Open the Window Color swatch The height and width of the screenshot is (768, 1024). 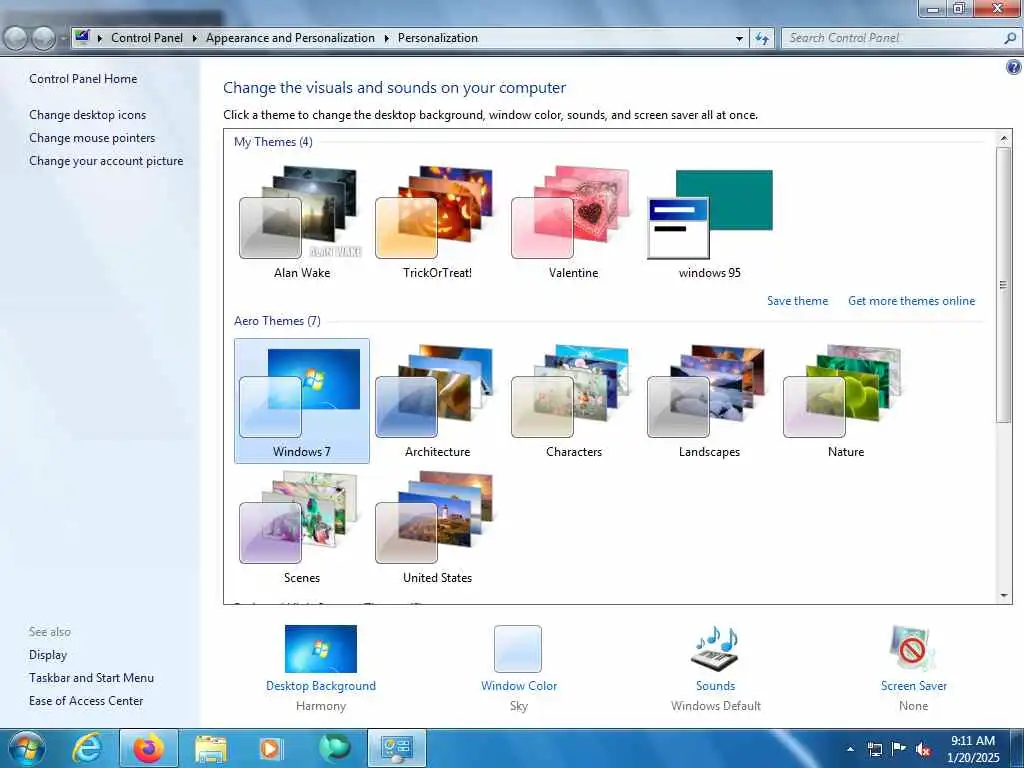(518, 648)
